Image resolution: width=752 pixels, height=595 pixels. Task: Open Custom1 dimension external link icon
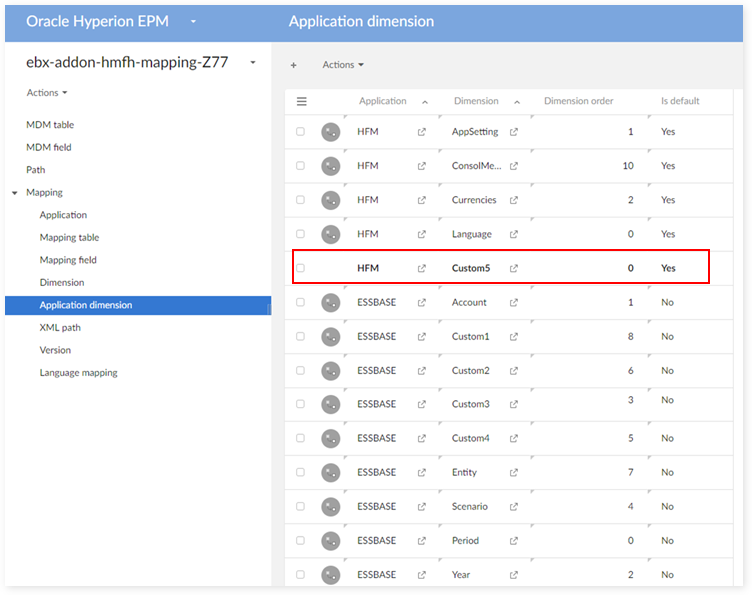point(514,337)
